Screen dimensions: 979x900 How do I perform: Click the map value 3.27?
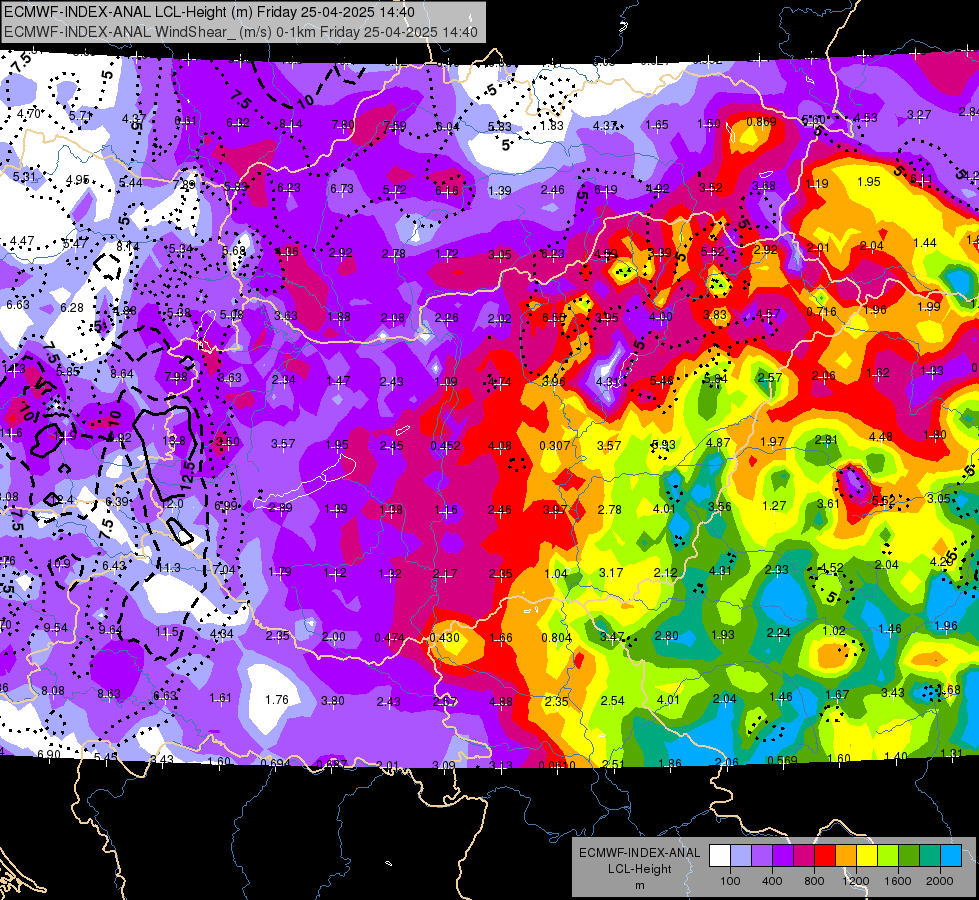[919, 114]
